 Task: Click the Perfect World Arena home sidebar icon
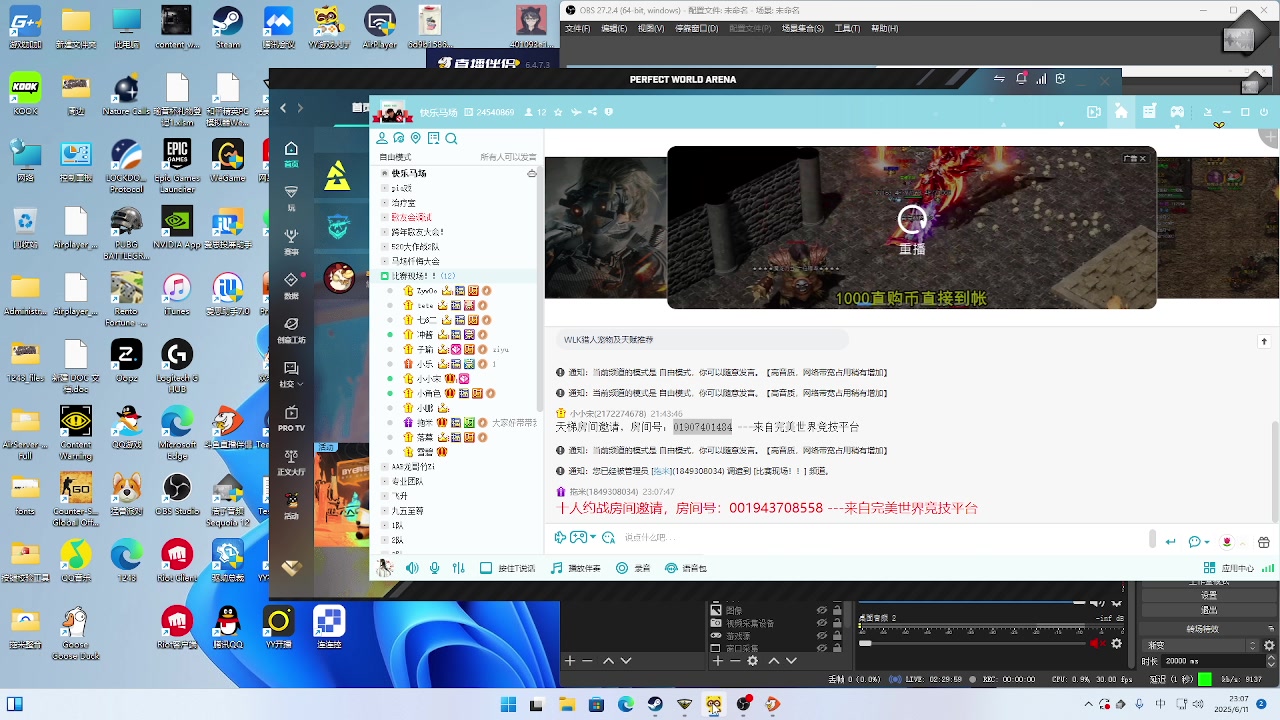(291, 153)
